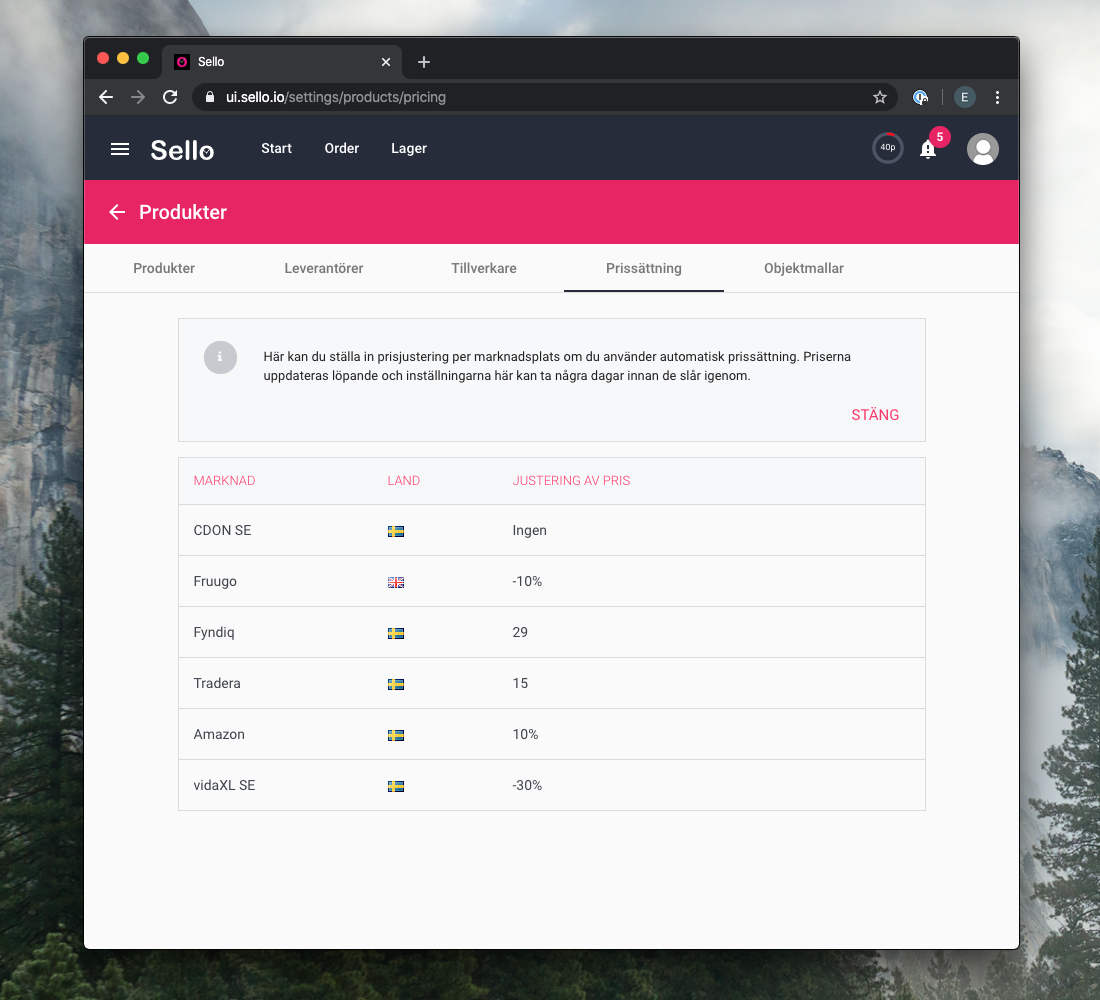This screenshot has height=1000, width=1100.
Task: Open the Chrome profile E avatar
Action: click(x=965, y=97)
